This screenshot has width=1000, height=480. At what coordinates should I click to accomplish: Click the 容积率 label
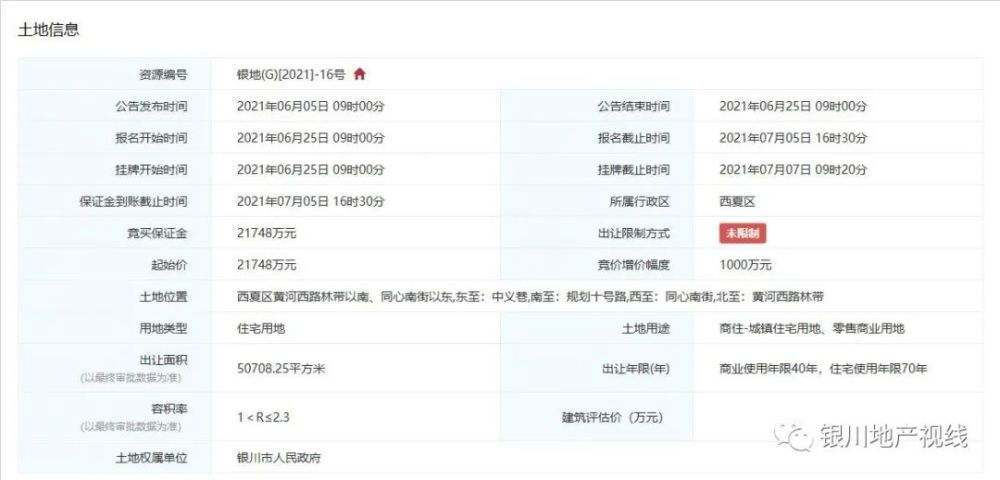(170, 409)
